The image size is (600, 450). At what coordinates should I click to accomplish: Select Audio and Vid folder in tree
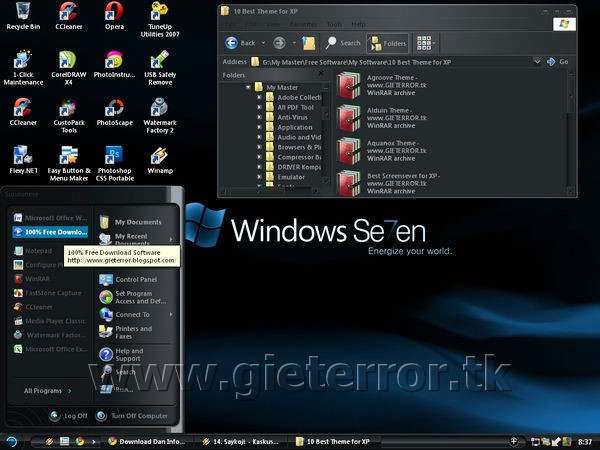coord(294,137)
